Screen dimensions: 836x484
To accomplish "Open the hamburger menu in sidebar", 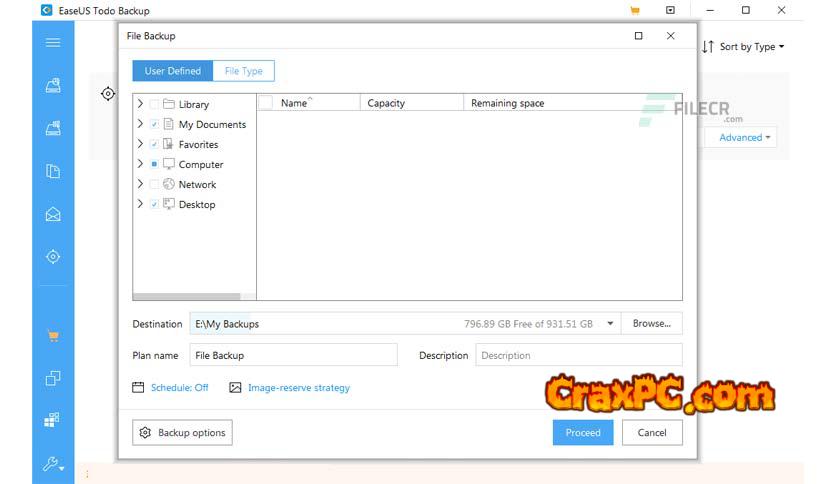I will click(53, 43).
